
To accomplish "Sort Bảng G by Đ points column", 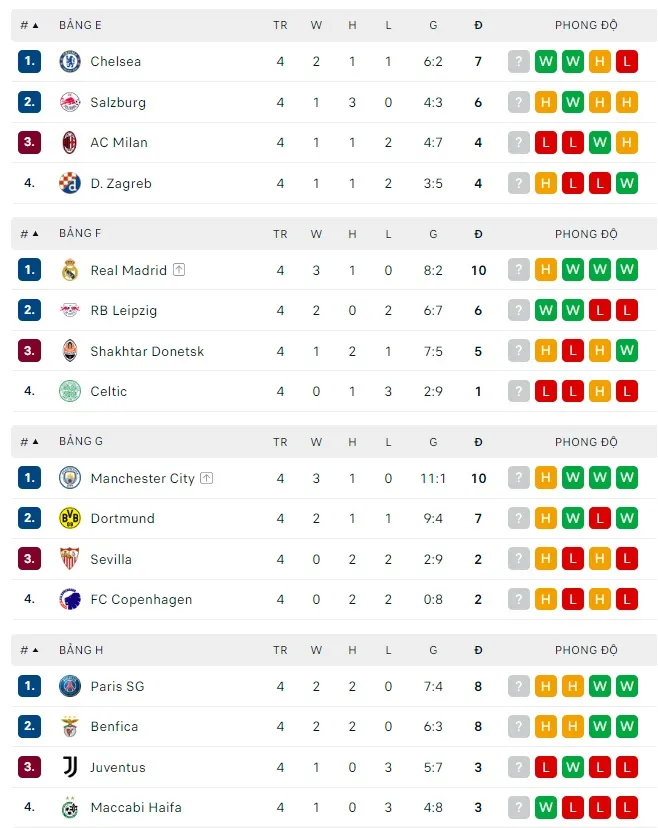I will (478, 441).
